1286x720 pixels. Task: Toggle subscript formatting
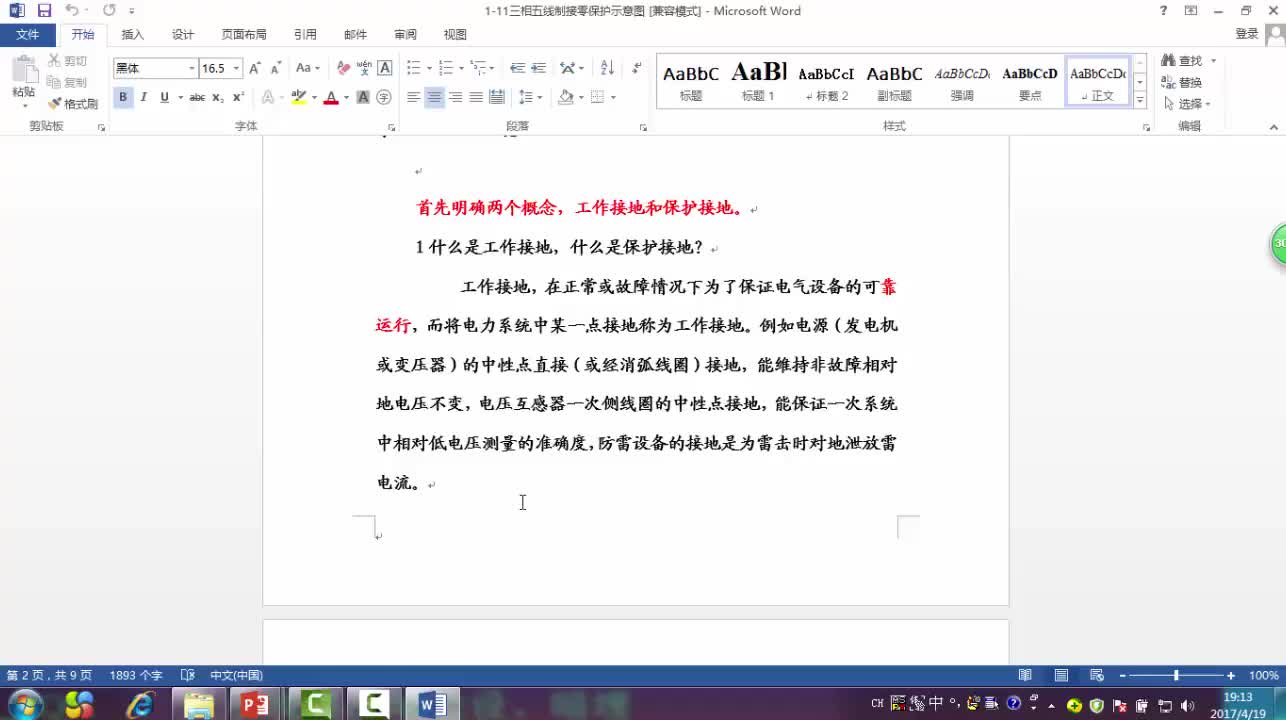tap(218, 97)
